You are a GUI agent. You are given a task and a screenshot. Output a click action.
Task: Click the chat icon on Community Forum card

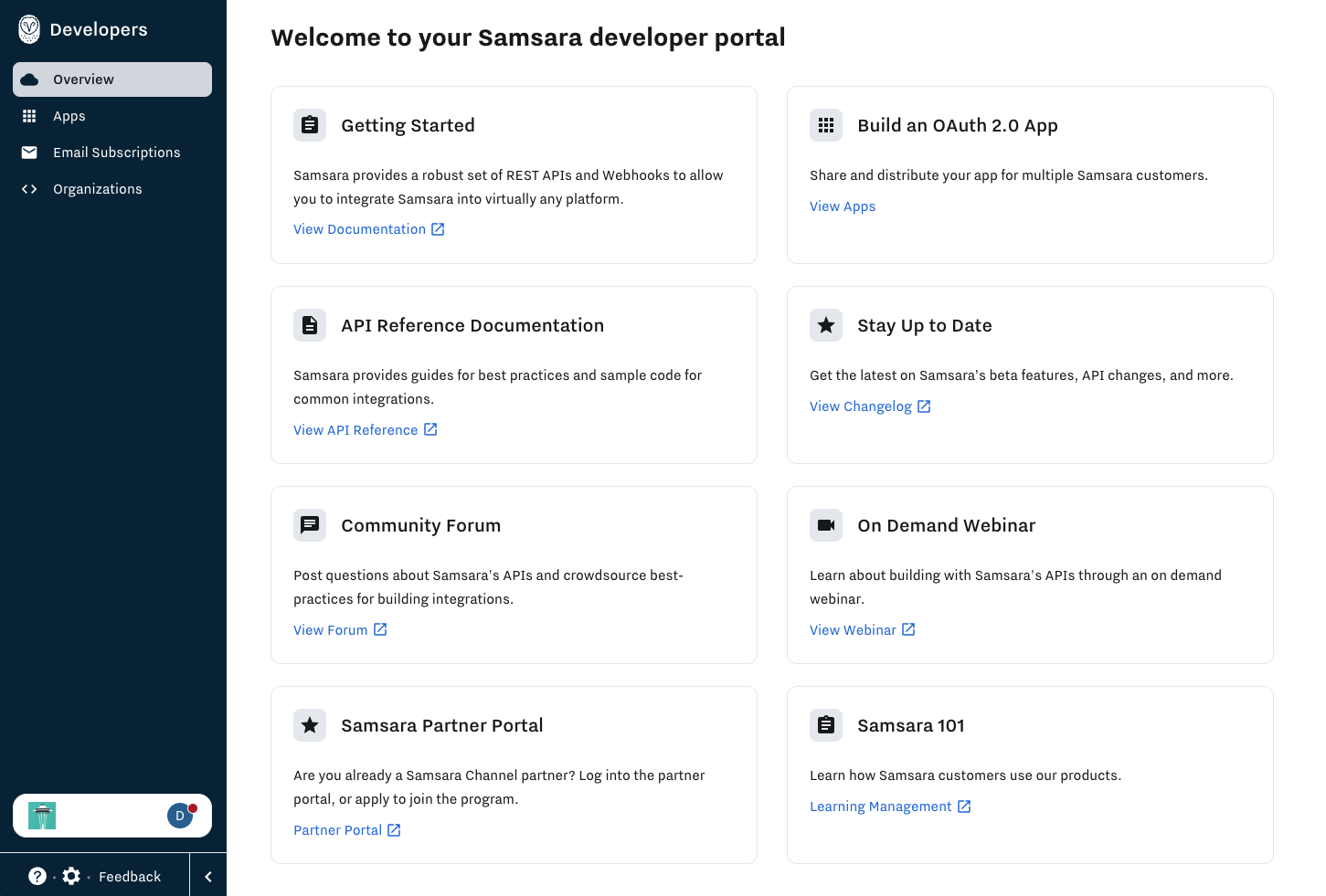pyautogui.click(x=310, y=525)
